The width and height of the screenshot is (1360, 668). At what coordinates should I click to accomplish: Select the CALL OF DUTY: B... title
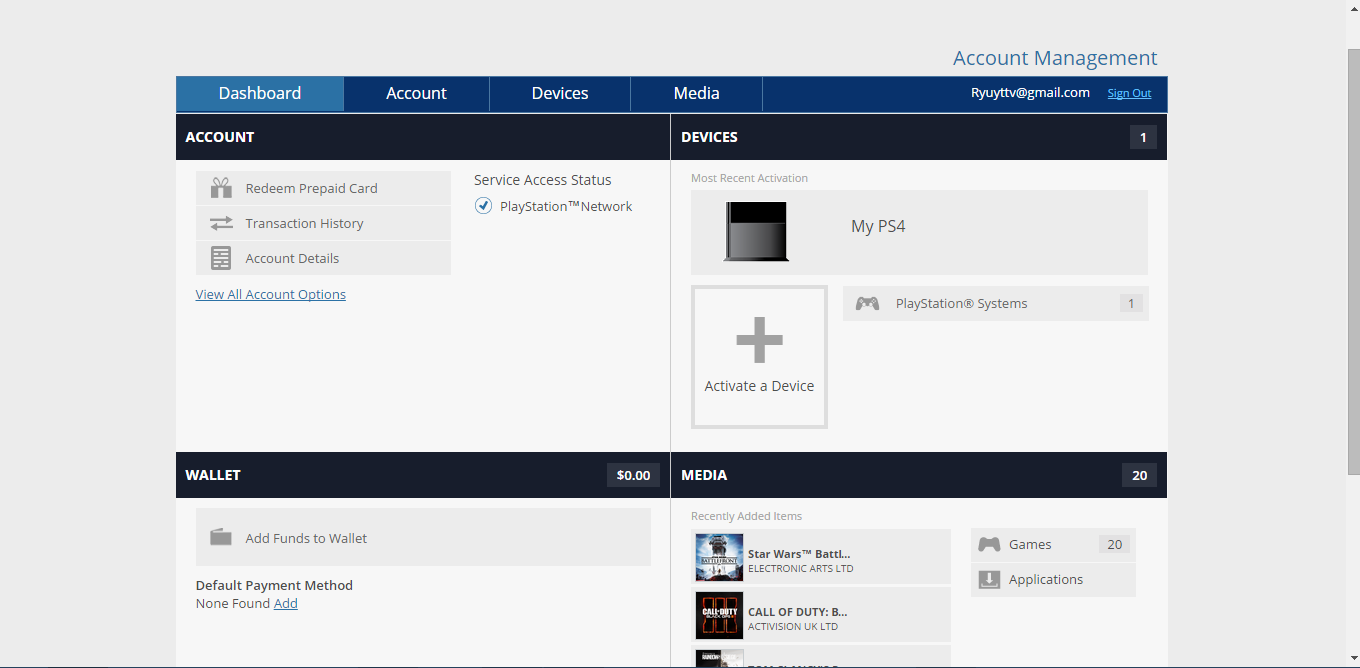[797, 611]
